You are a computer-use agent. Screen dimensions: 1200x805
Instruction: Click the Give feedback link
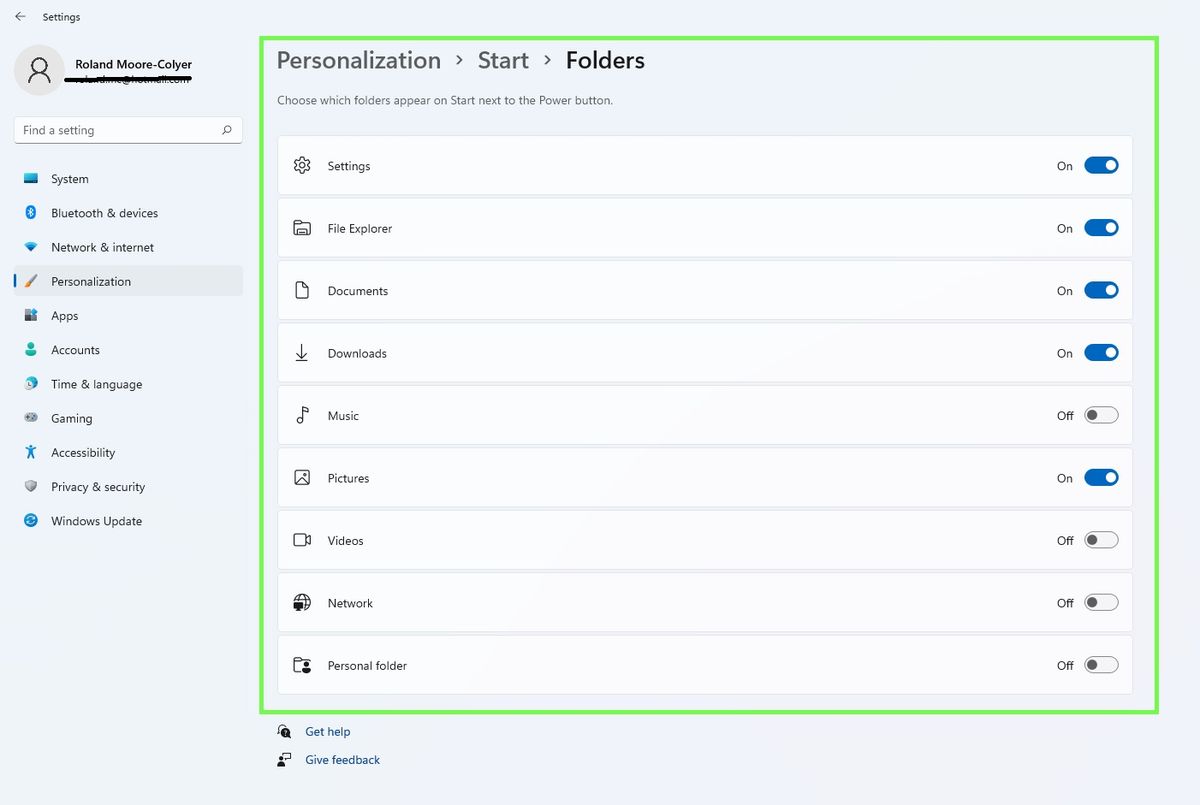coord(342,759)
